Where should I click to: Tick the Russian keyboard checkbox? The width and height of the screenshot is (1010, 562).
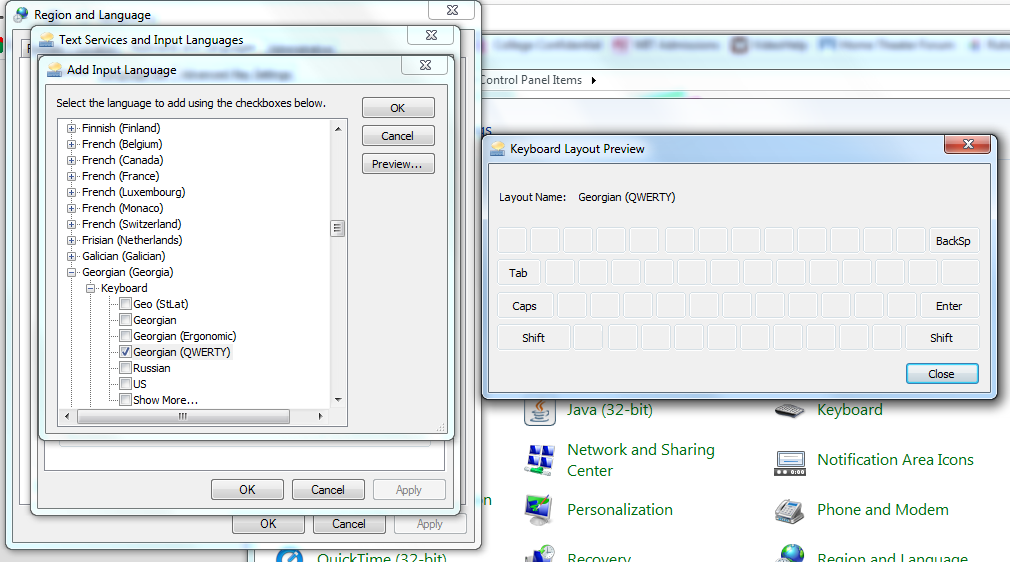pyautogui.click(x=126, y=368)
